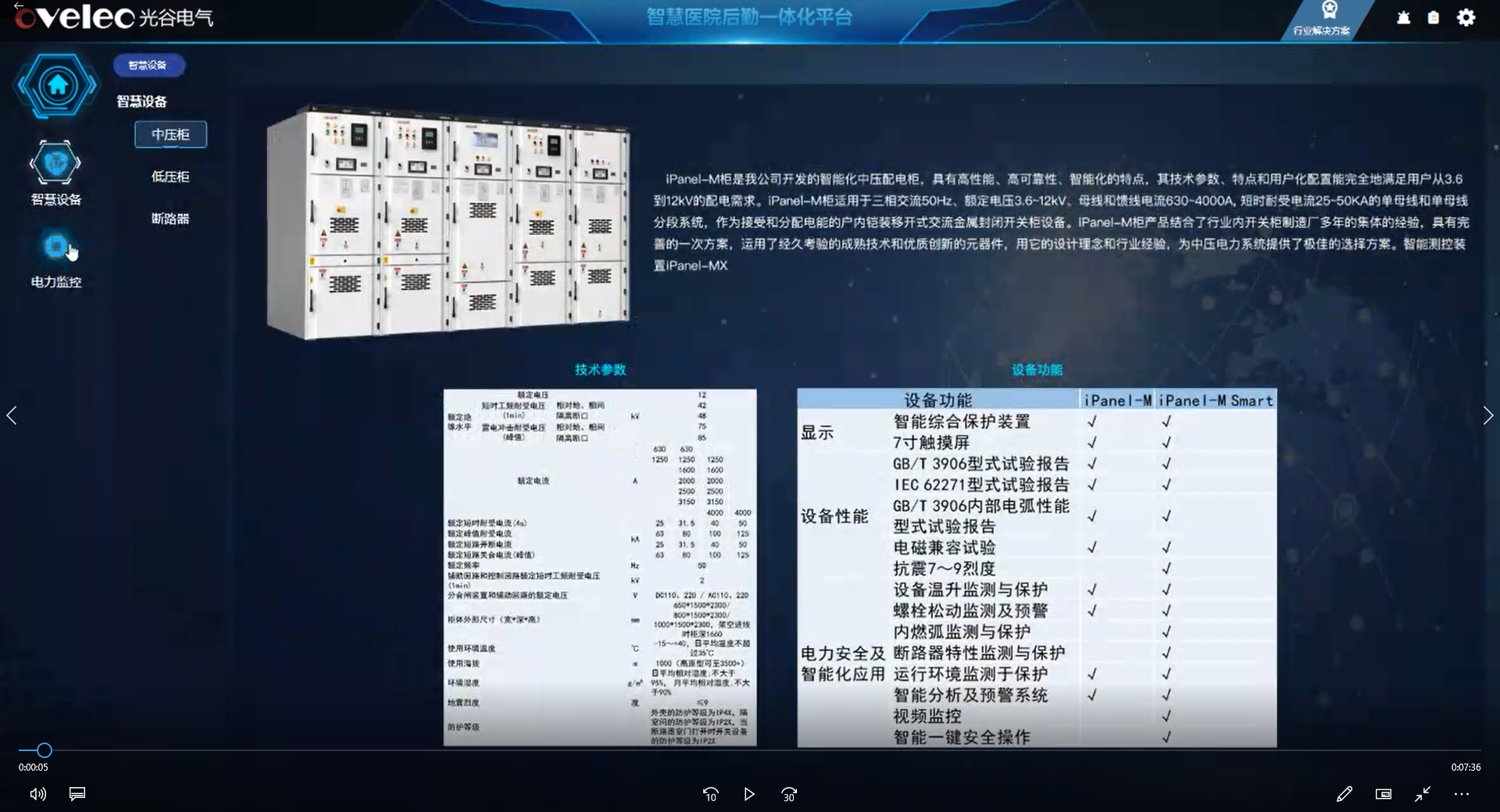Click the 视频监控 row
Viewport: 1500px width, 812px height.
pos(1037,715)
